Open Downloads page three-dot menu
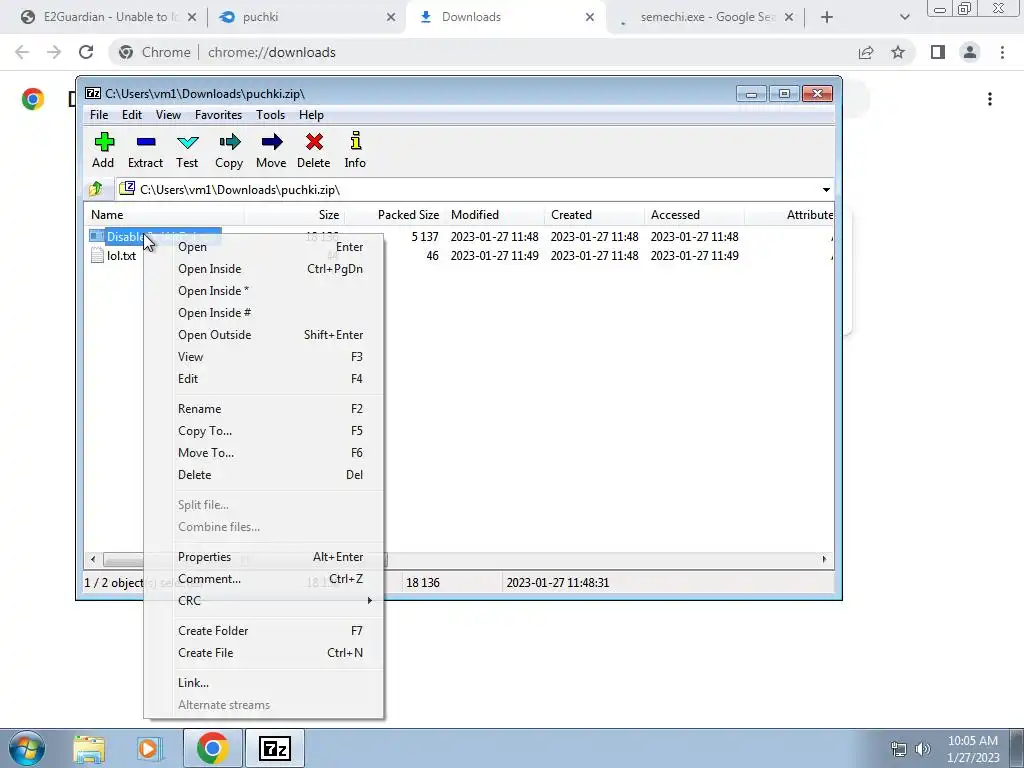1024x768 pixels. [990, 99]
